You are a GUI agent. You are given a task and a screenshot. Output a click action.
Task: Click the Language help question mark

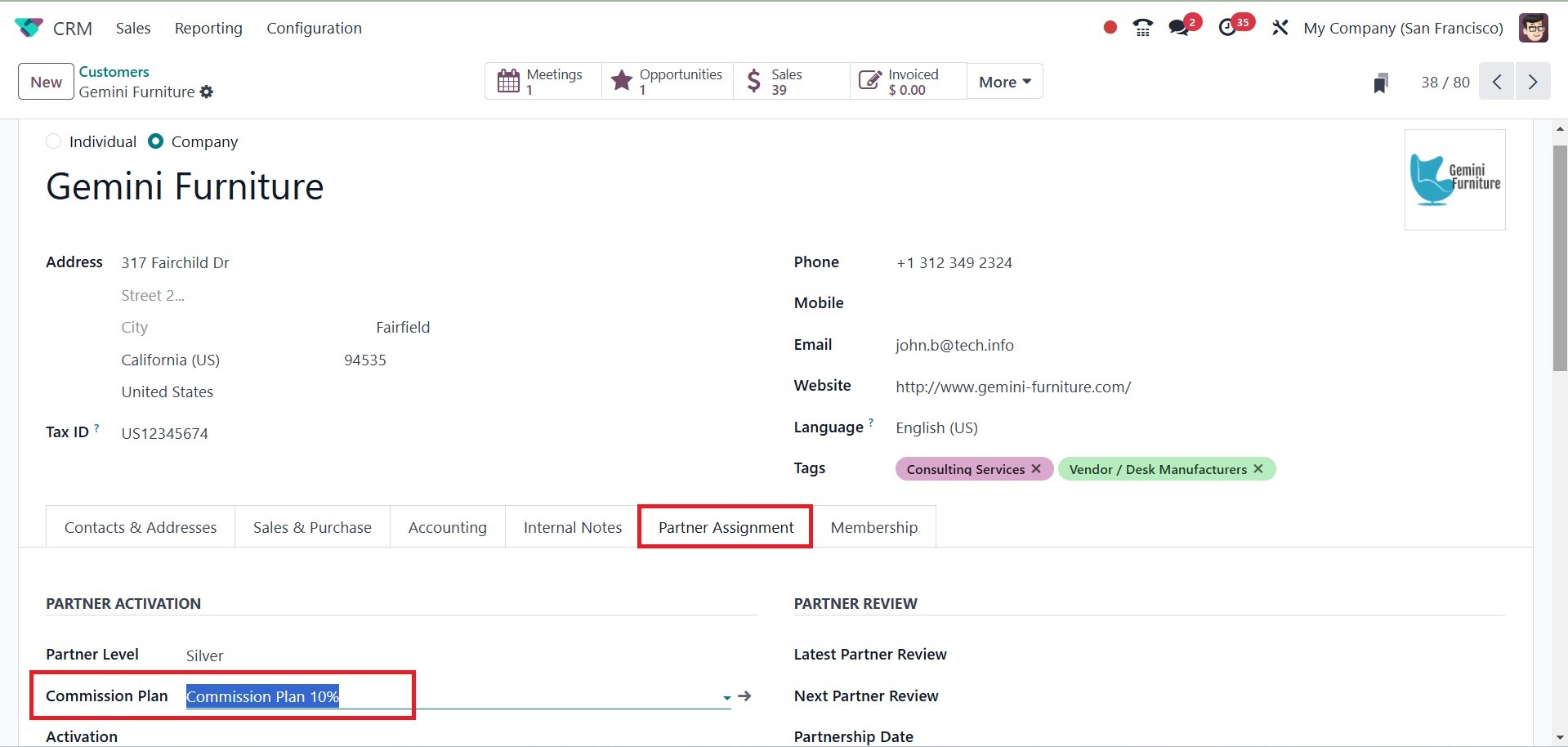(871, 423)
